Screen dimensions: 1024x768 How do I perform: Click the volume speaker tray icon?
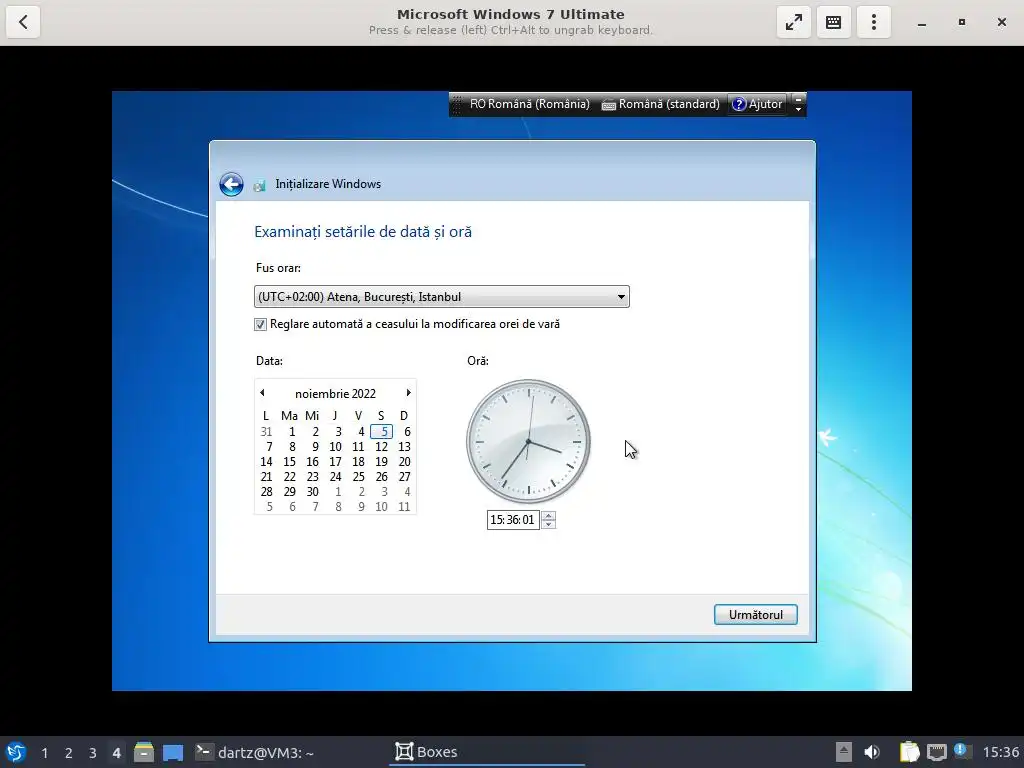click(872, 752)
